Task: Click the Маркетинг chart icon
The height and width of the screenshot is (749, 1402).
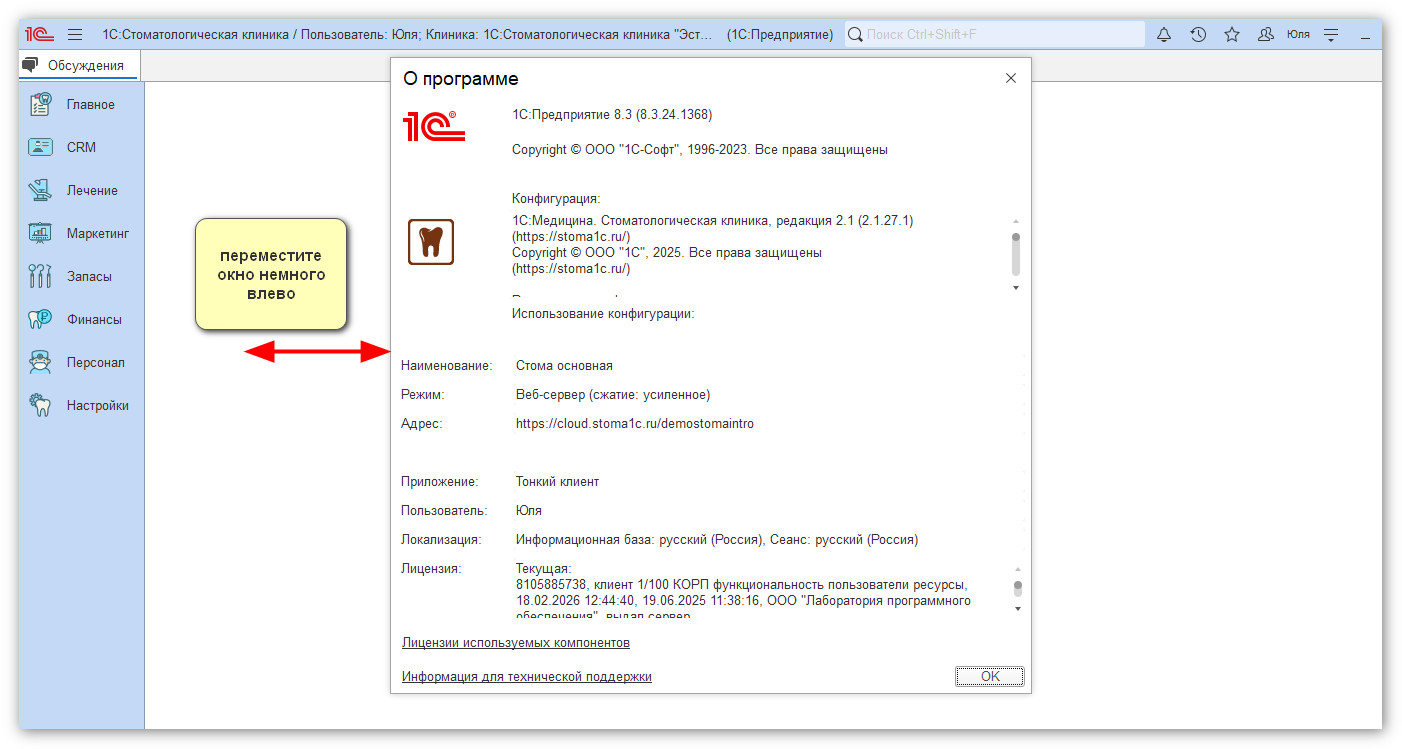Action: pos(40,233)
